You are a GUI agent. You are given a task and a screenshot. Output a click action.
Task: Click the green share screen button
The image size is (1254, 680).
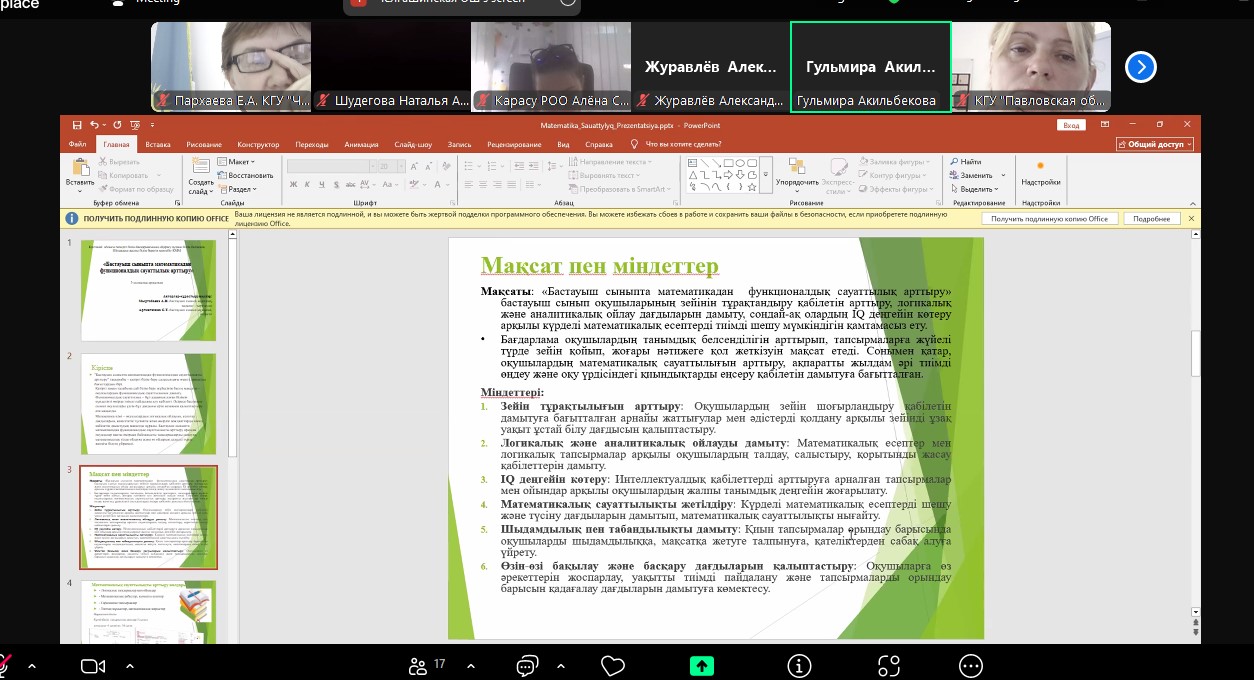click(x=702, y=665)
